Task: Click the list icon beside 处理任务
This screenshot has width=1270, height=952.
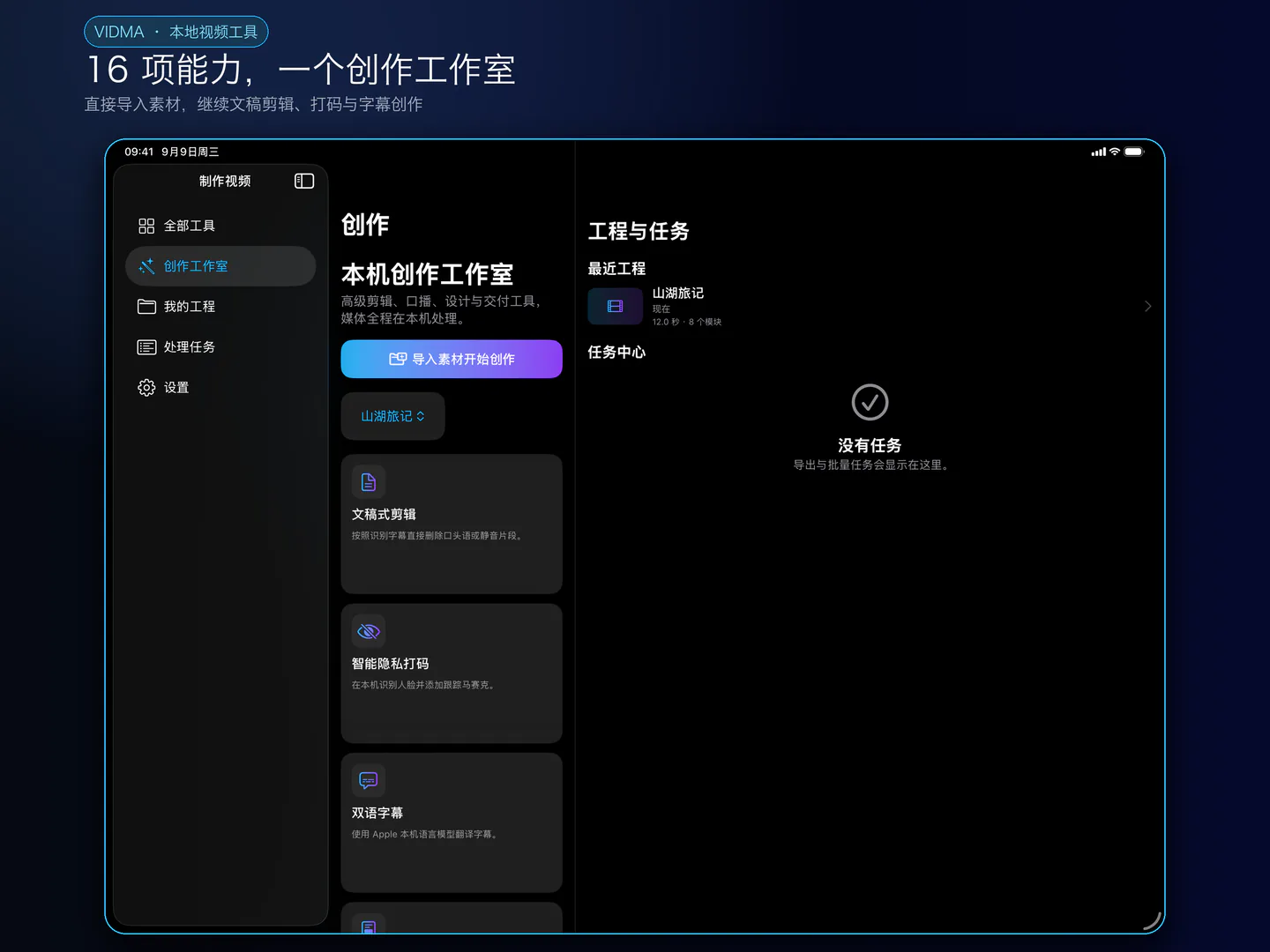Action: point(146,347)
